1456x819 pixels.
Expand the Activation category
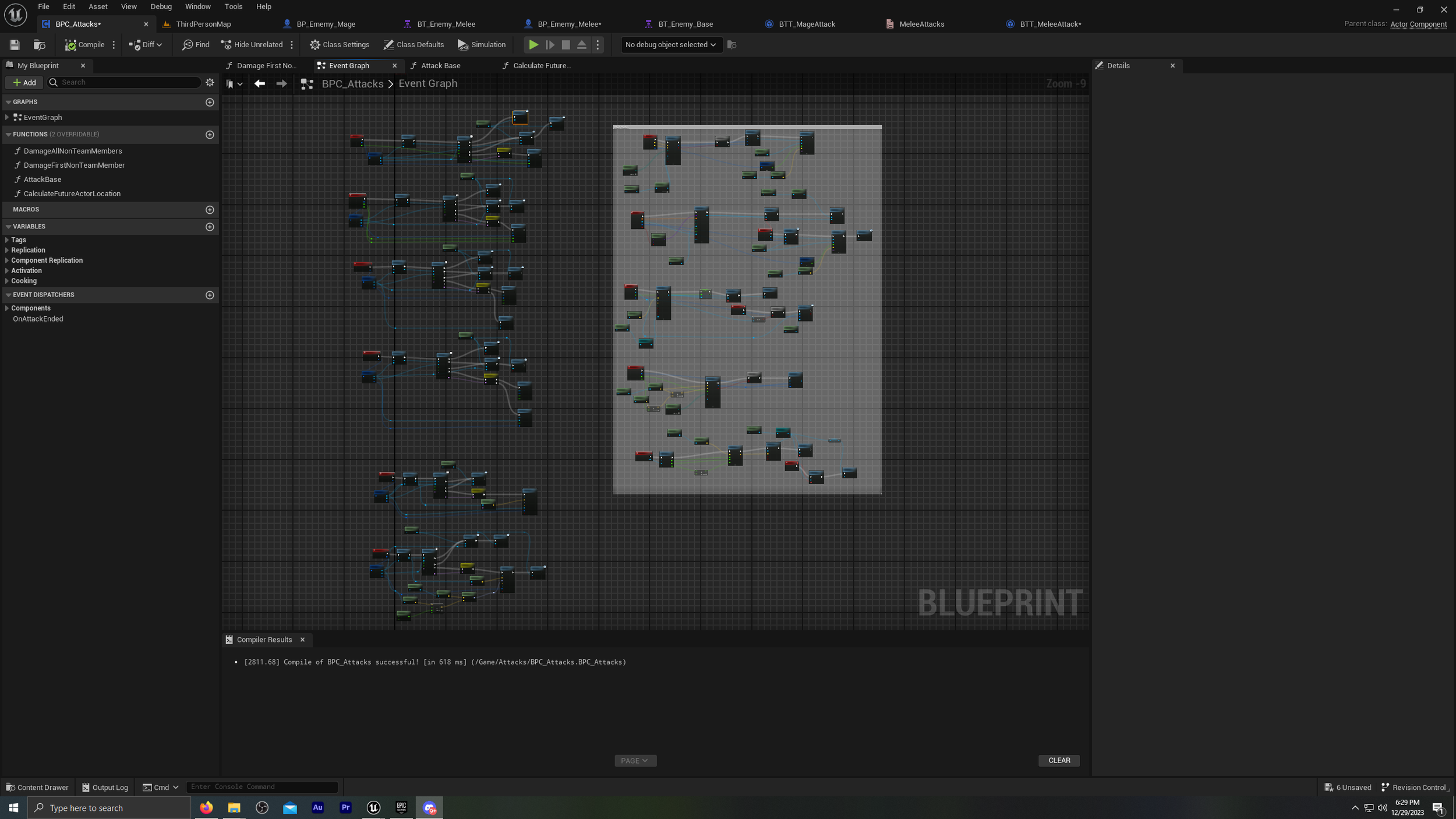coord(7,271)
